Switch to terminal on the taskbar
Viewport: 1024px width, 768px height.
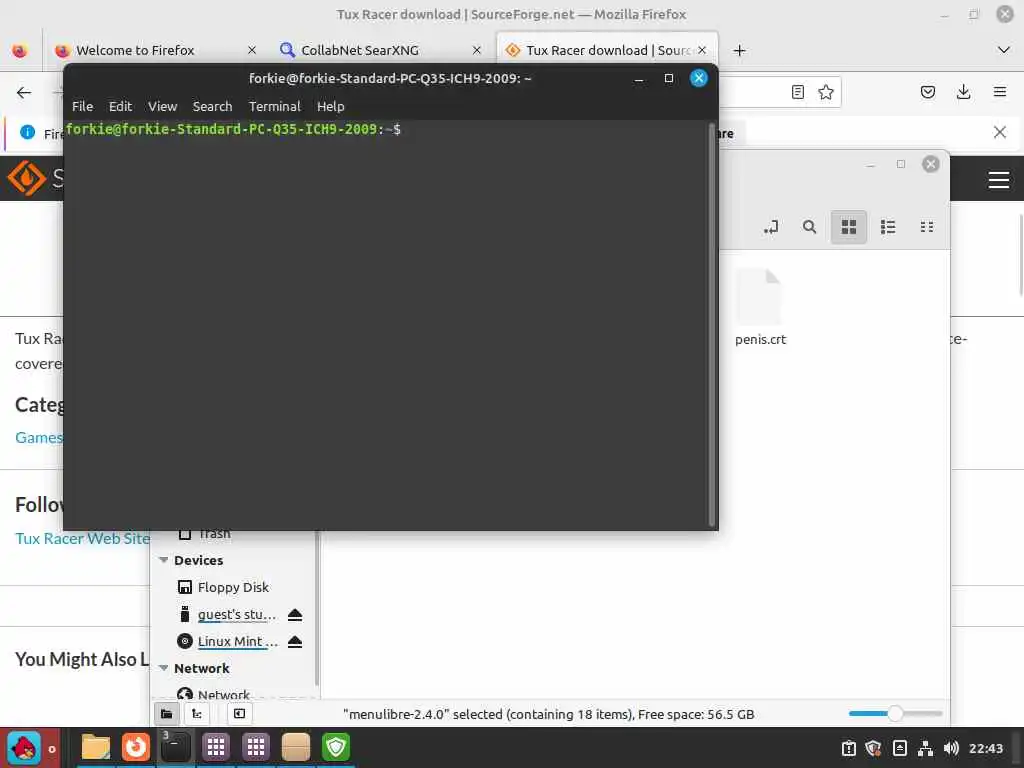pos(176,747)
